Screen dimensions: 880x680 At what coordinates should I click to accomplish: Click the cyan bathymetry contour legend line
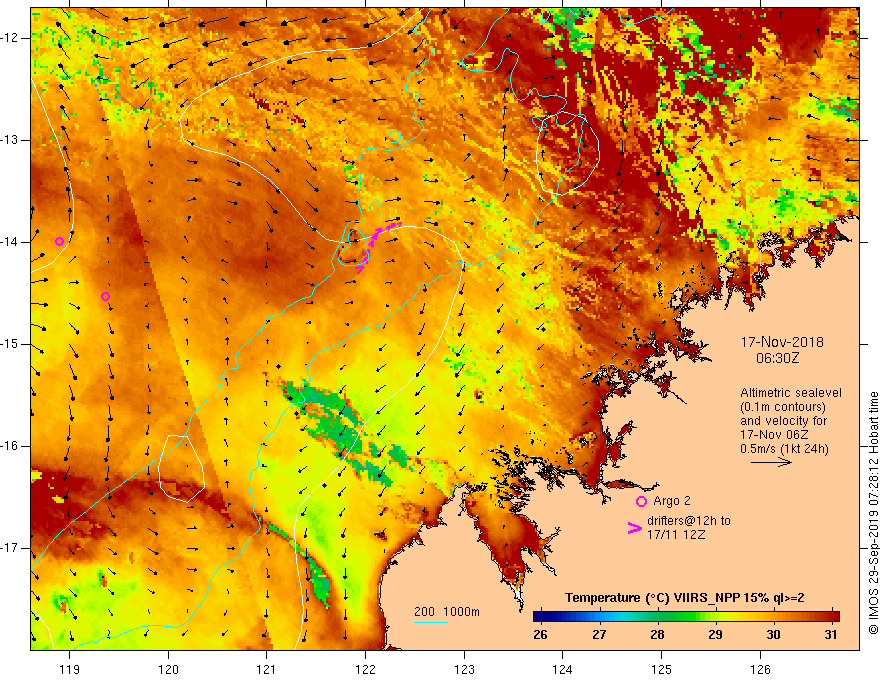coord(431,622)
